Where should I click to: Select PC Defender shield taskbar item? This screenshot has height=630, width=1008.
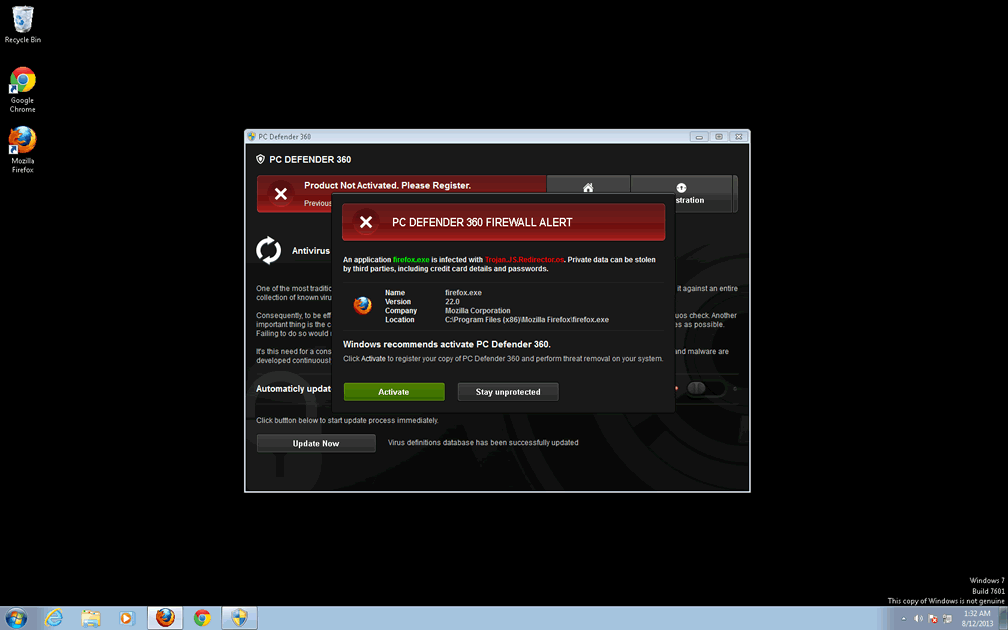tap(239, 617)
